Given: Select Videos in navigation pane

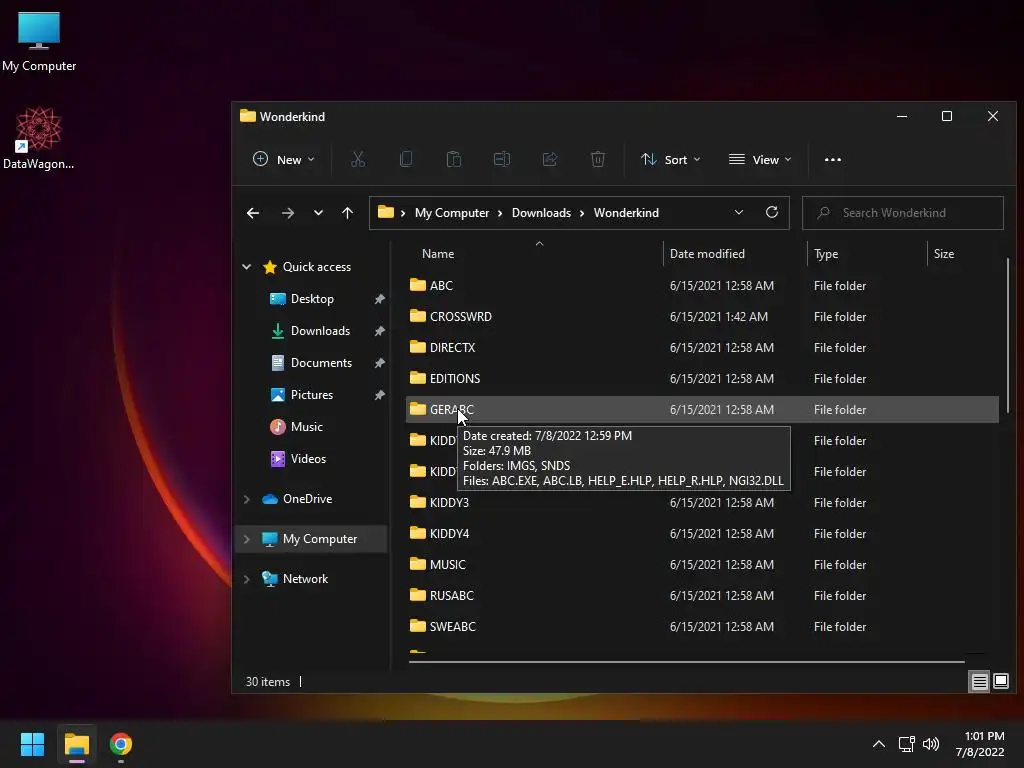Looking at the screenshot, I should pos(308,458).
